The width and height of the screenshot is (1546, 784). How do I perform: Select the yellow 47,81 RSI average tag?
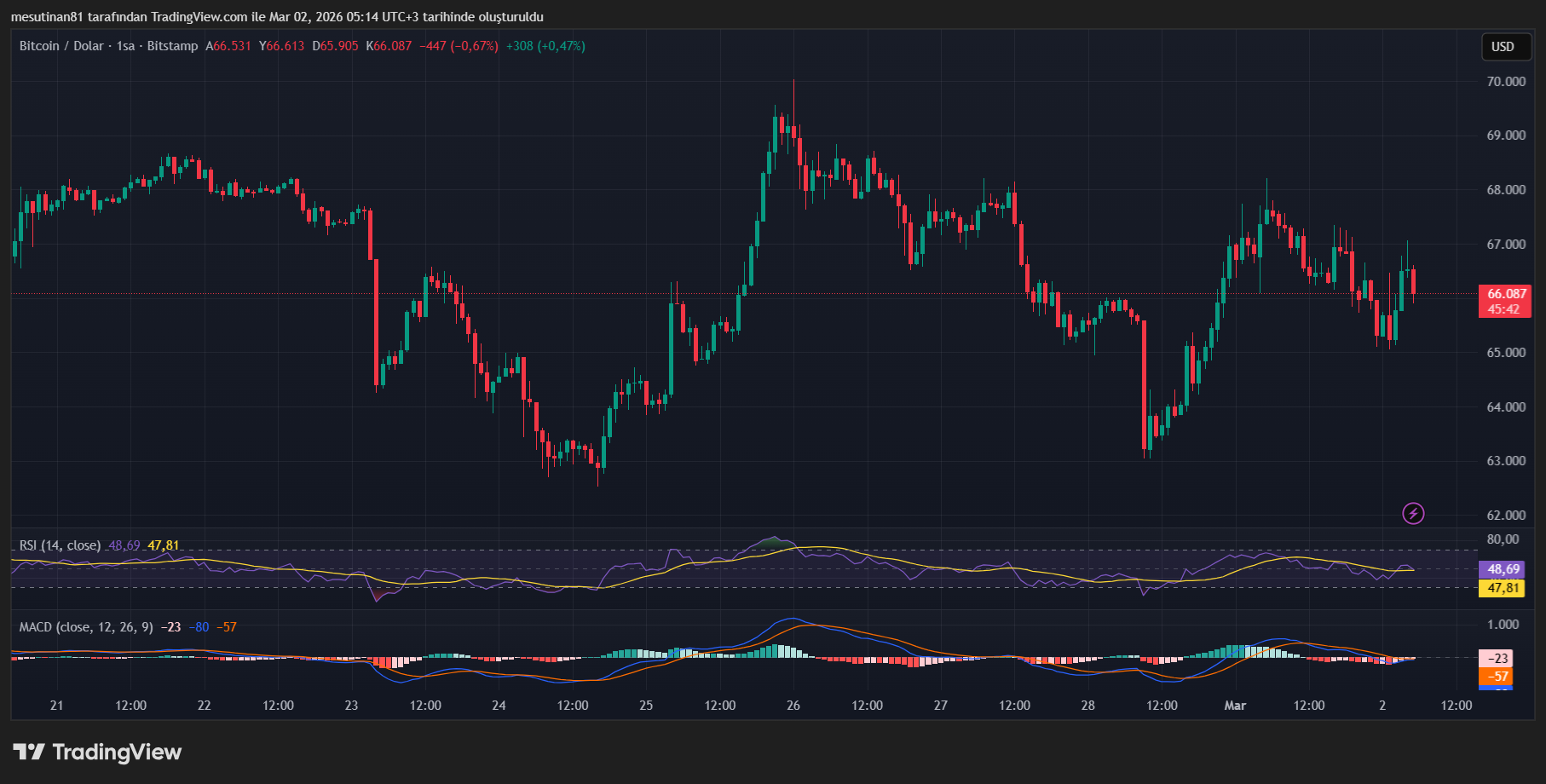1503,588
